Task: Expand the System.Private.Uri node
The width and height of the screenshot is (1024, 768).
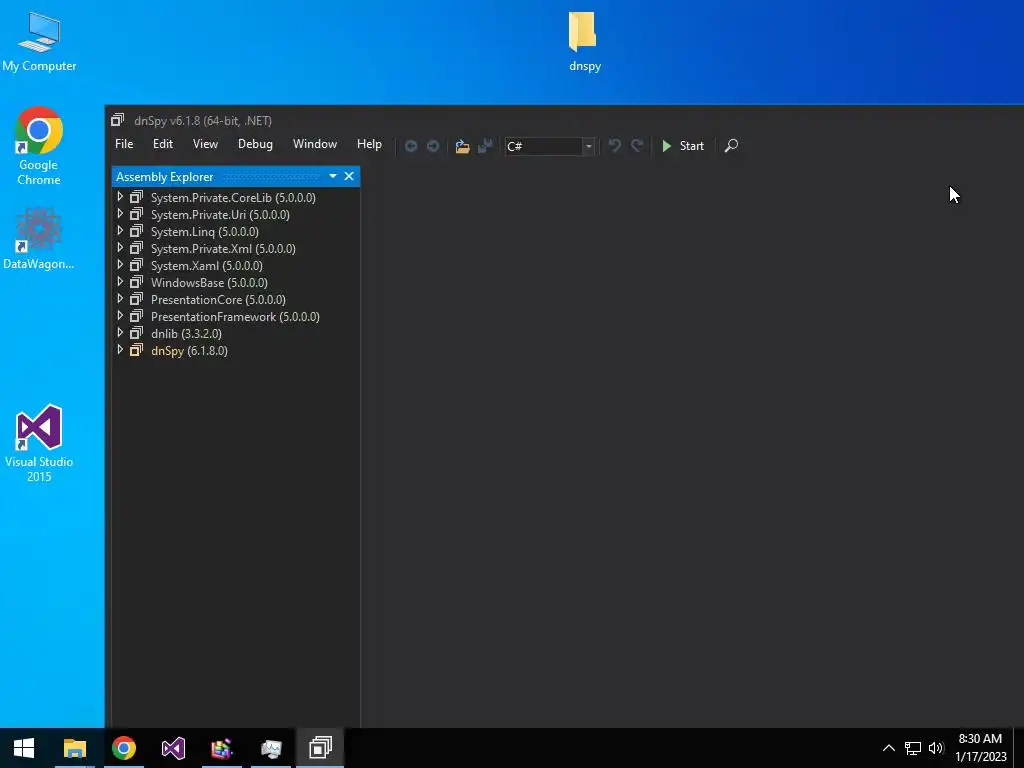Action: click(120, 214)
